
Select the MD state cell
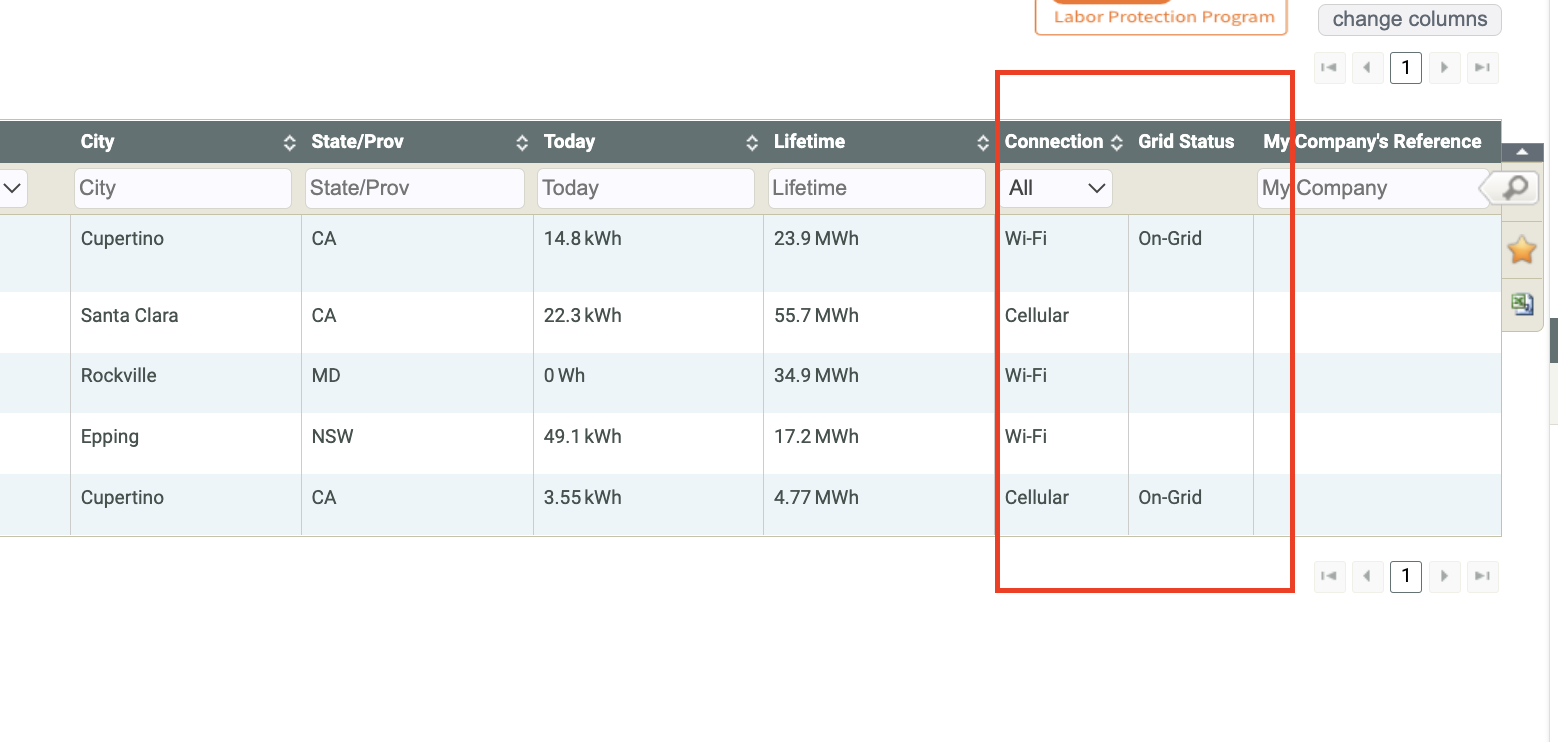325,375
